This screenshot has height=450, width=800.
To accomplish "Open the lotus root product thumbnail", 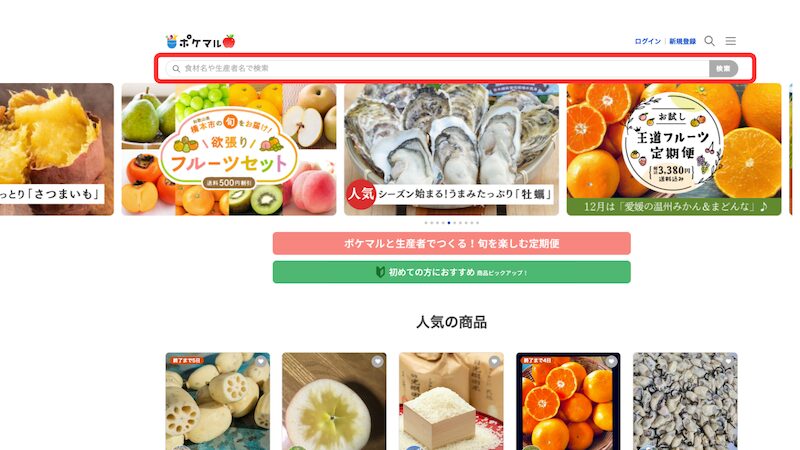I will pos(218,401).
